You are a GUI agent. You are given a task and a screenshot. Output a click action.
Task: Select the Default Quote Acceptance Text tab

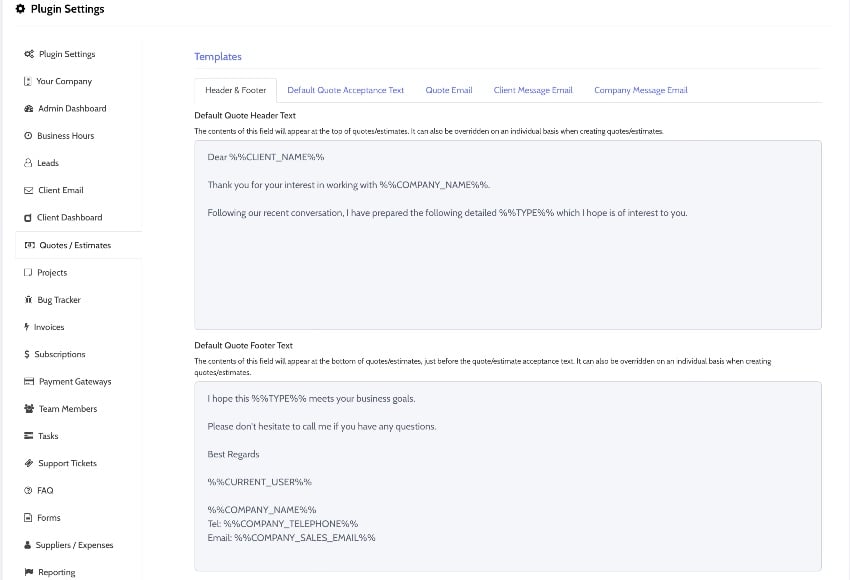(x=343, y=89)
